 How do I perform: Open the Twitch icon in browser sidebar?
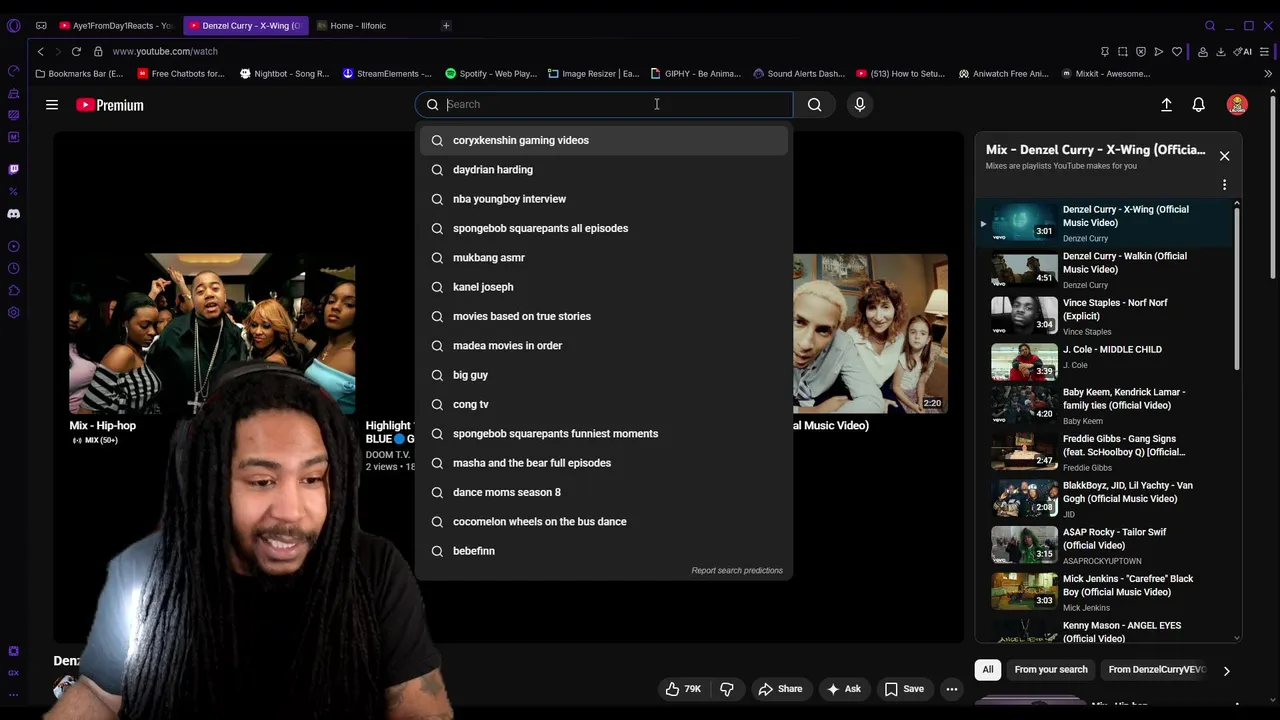(13, 169)
